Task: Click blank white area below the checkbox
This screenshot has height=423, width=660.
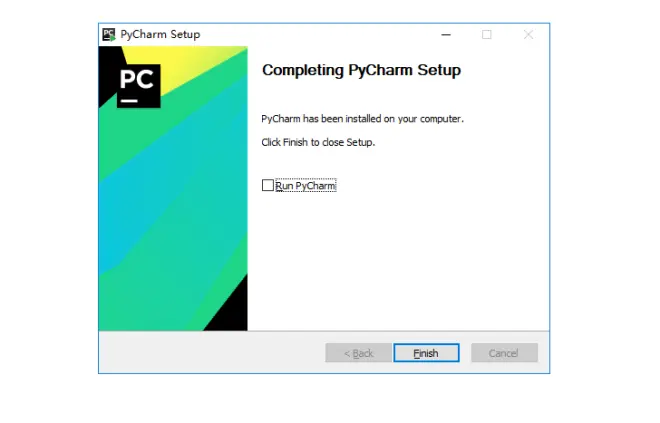Action: (x=396, y=261)
